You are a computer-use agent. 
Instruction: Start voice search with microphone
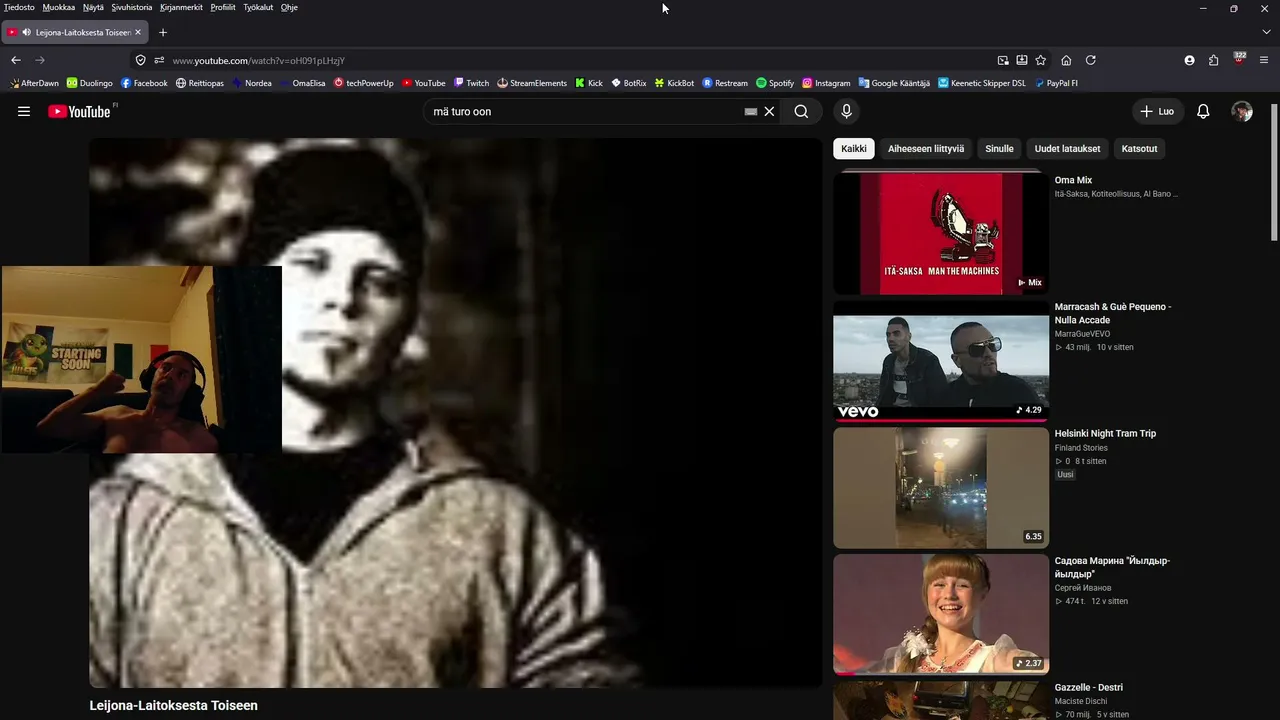coord(846,111)
